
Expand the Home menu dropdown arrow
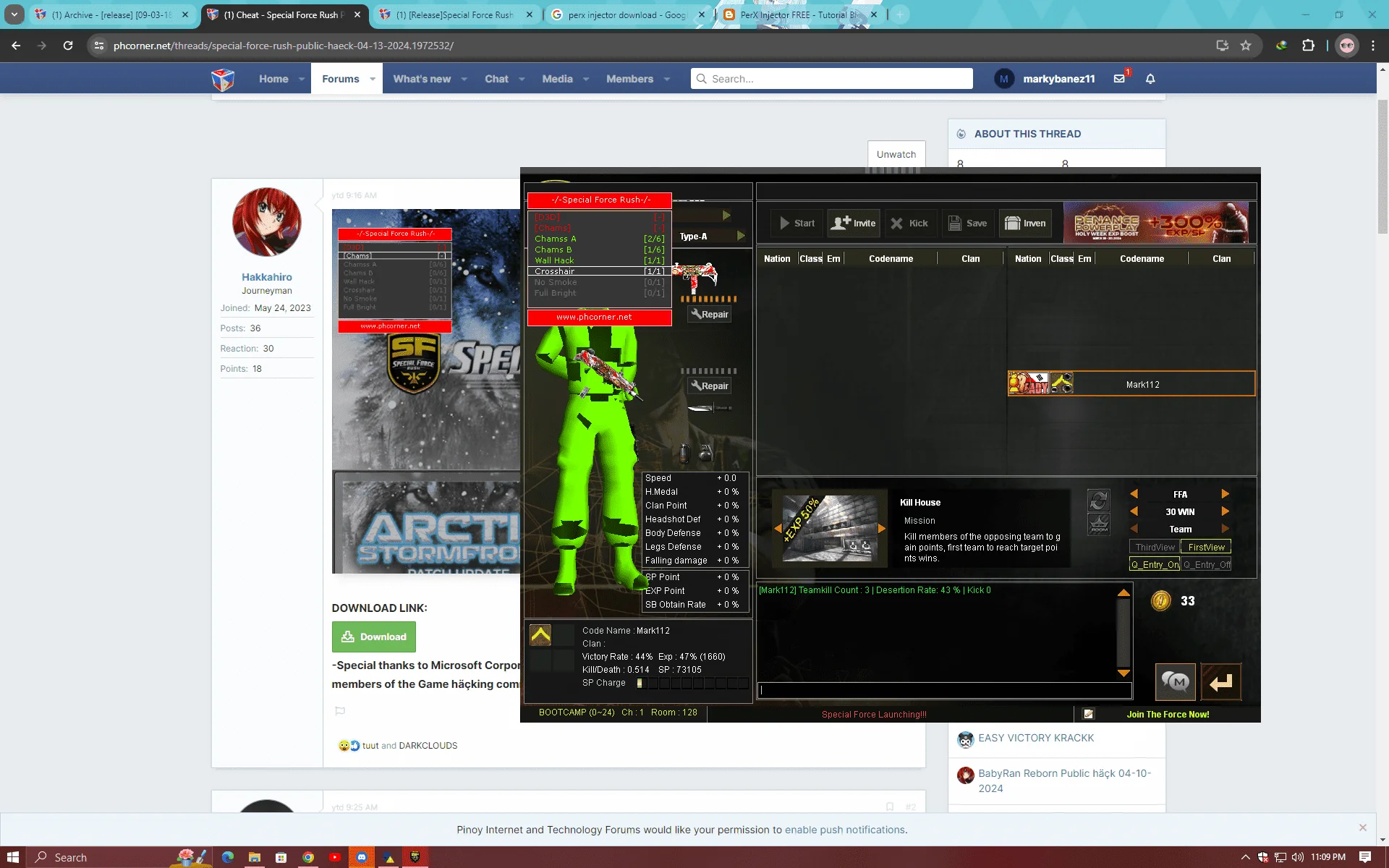[x=302, y=79]
